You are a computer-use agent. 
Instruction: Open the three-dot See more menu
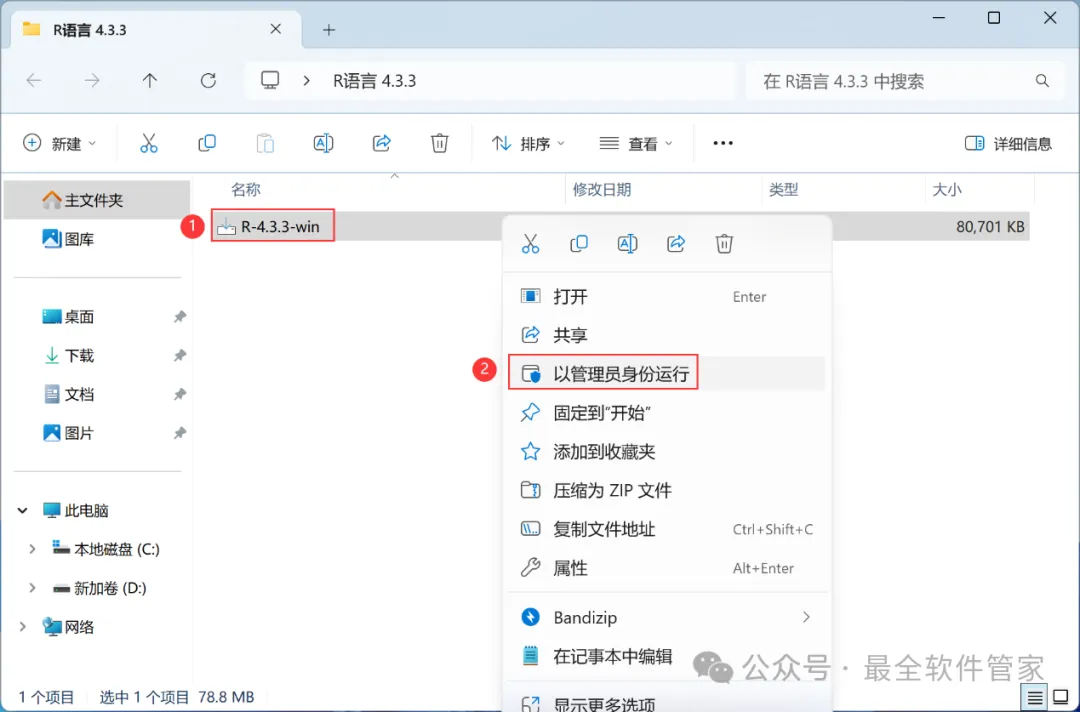coord(723,143)
